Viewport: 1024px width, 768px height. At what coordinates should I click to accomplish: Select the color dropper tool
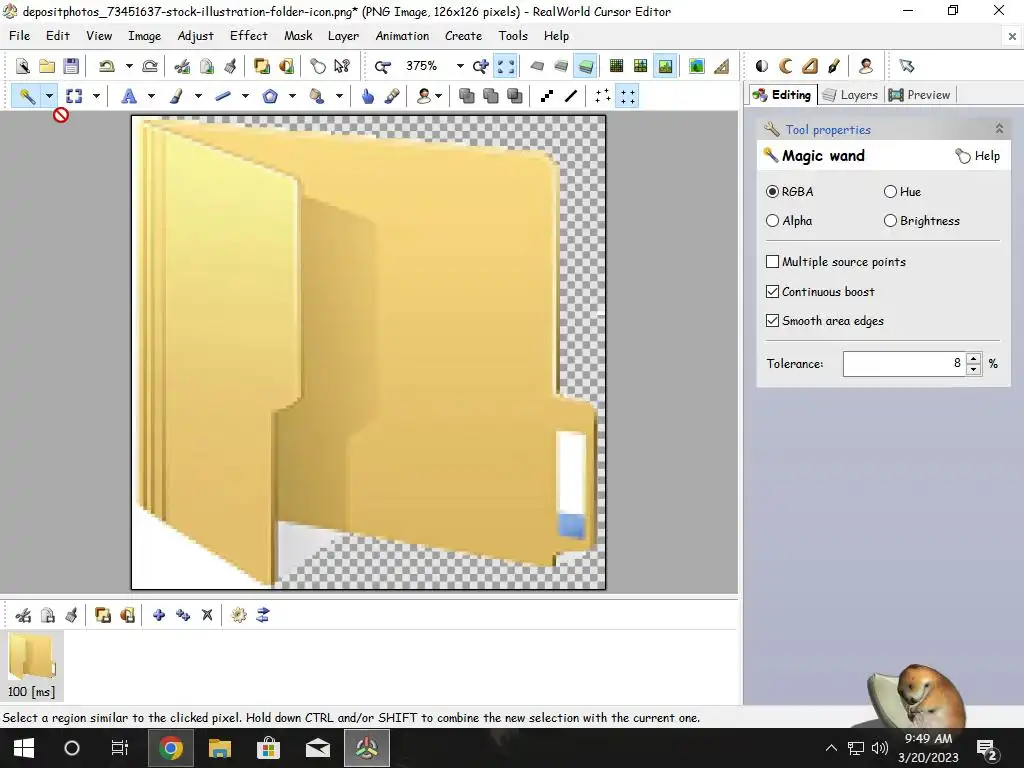(392, 97)
